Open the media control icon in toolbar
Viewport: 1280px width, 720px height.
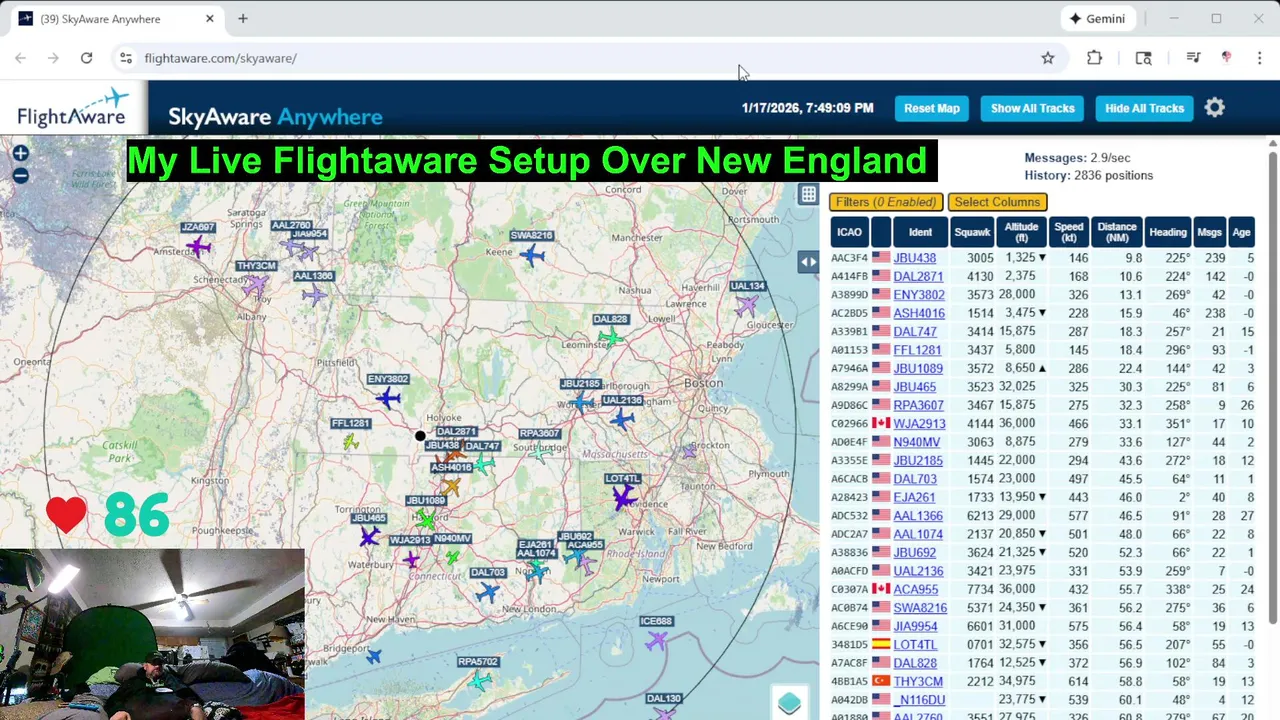click(x=1193, y=58)
